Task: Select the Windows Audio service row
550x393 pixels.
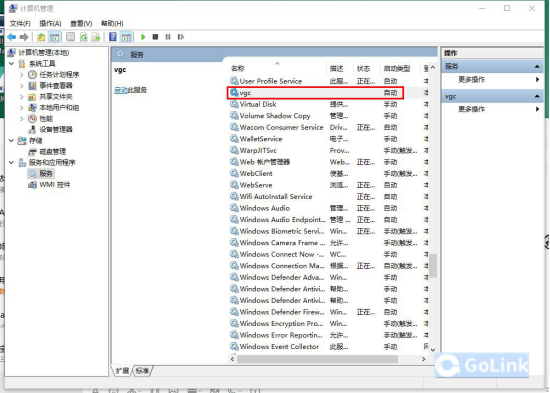Action: coord(328,208)
